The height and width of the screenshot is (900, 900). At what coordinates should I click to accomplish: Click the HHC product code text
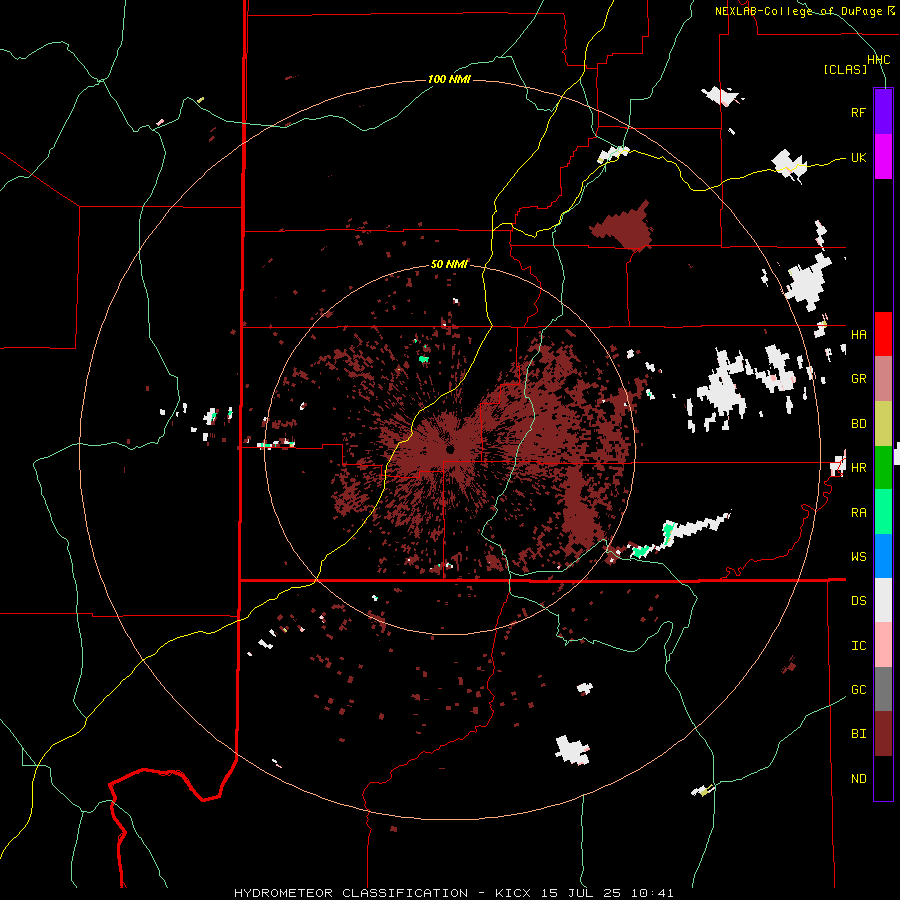[x=879, y=60]
